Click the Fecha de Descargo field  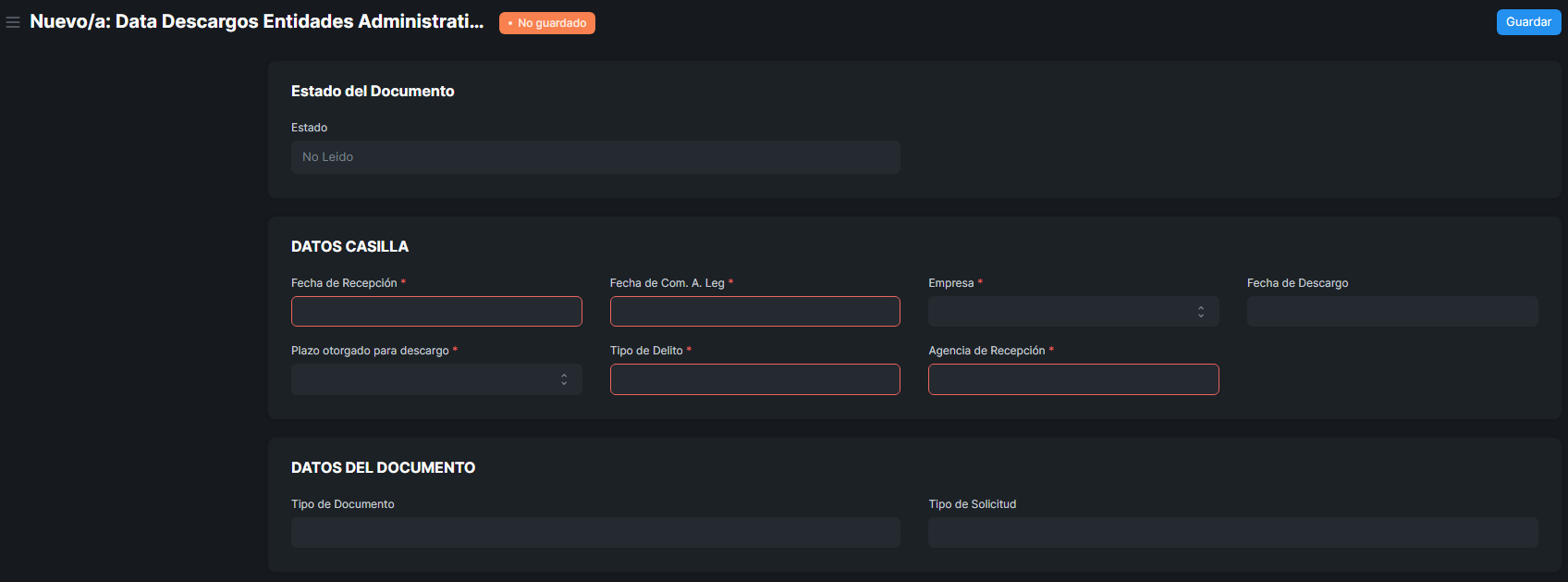(x=1391, y=312)
